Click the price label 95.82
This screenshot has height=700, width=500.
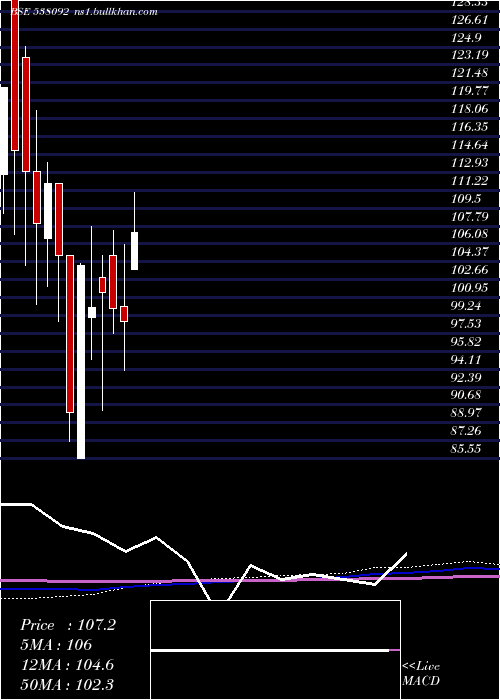(467, 342)
